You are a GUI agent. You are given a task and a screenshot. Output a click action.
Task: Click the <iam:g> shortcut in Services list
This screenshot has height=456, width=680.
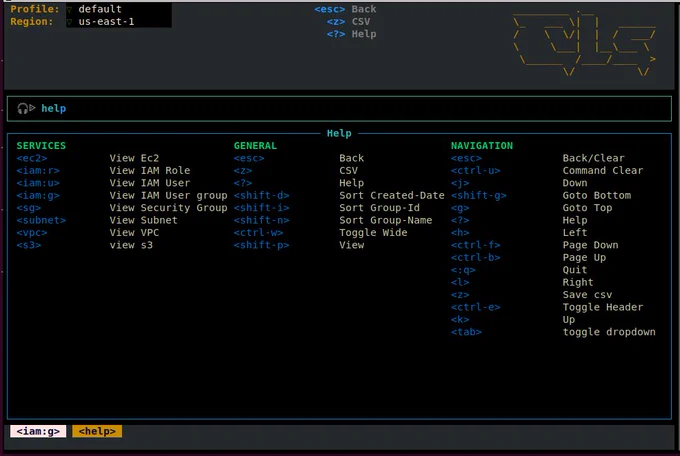(x=38, y=195)
